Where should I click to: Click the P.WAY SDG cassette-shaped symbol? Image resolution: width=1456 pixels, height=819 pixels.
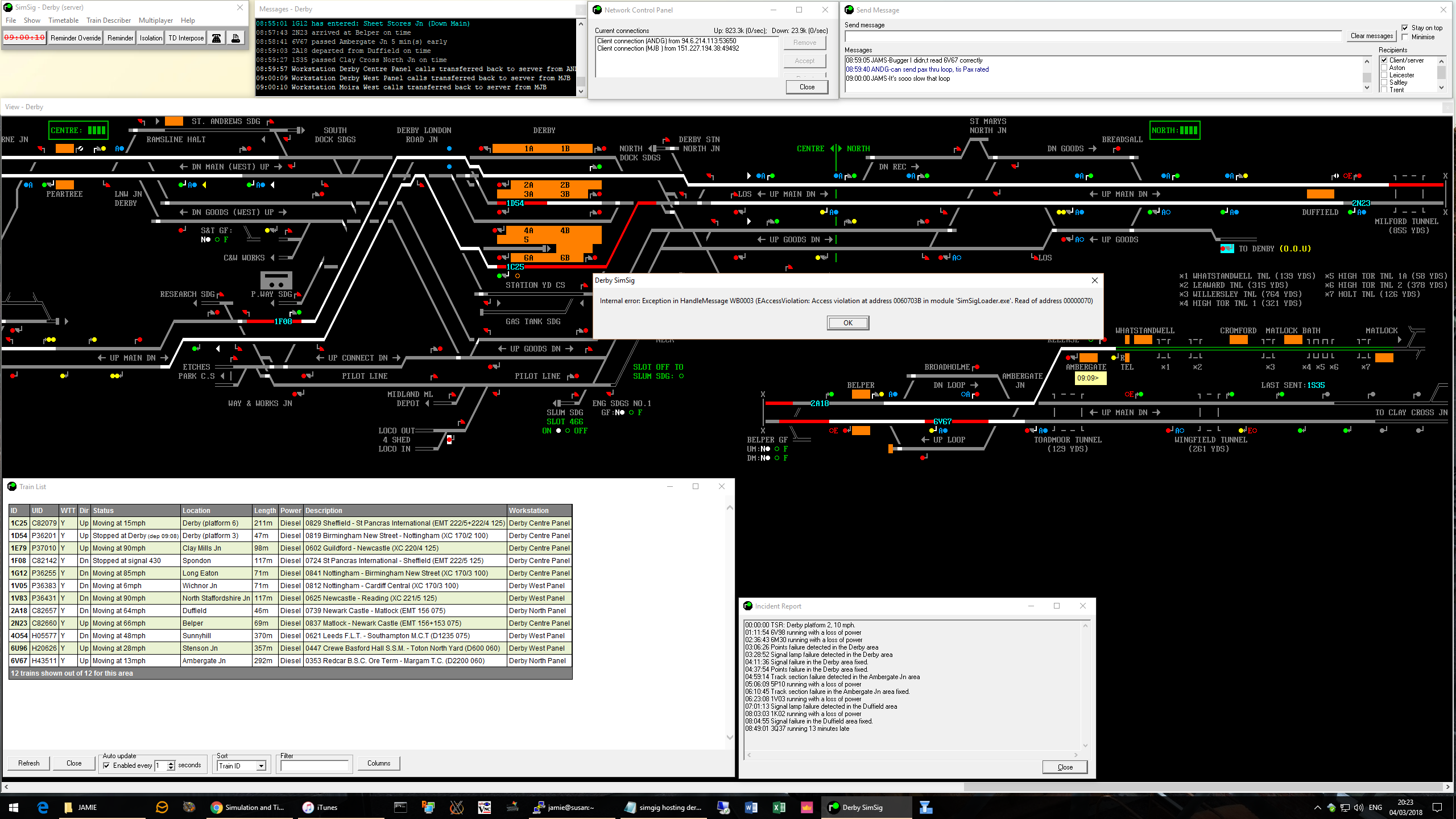[276, 280]
